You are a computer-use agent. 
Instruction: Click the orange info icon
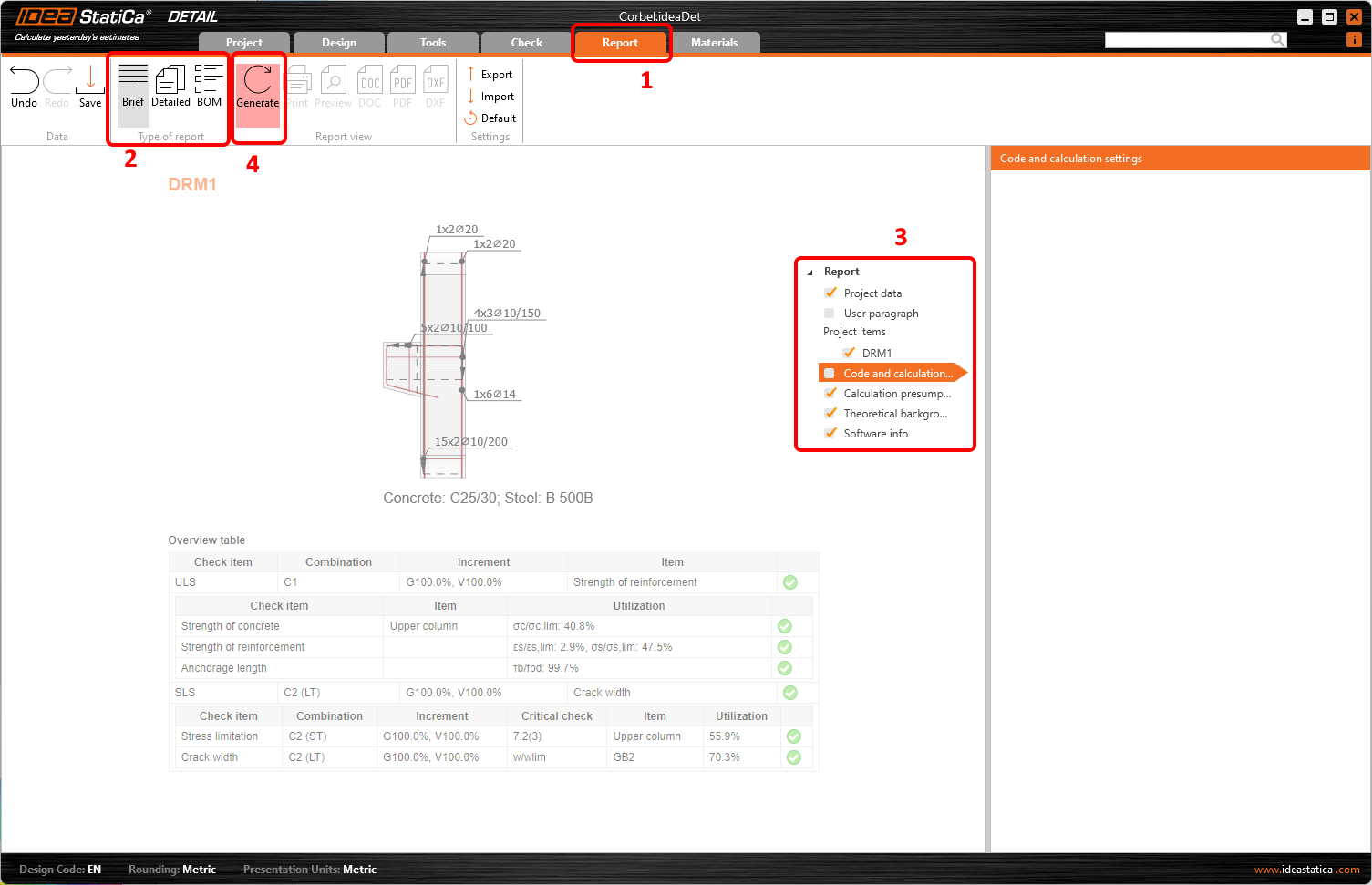1354,39
